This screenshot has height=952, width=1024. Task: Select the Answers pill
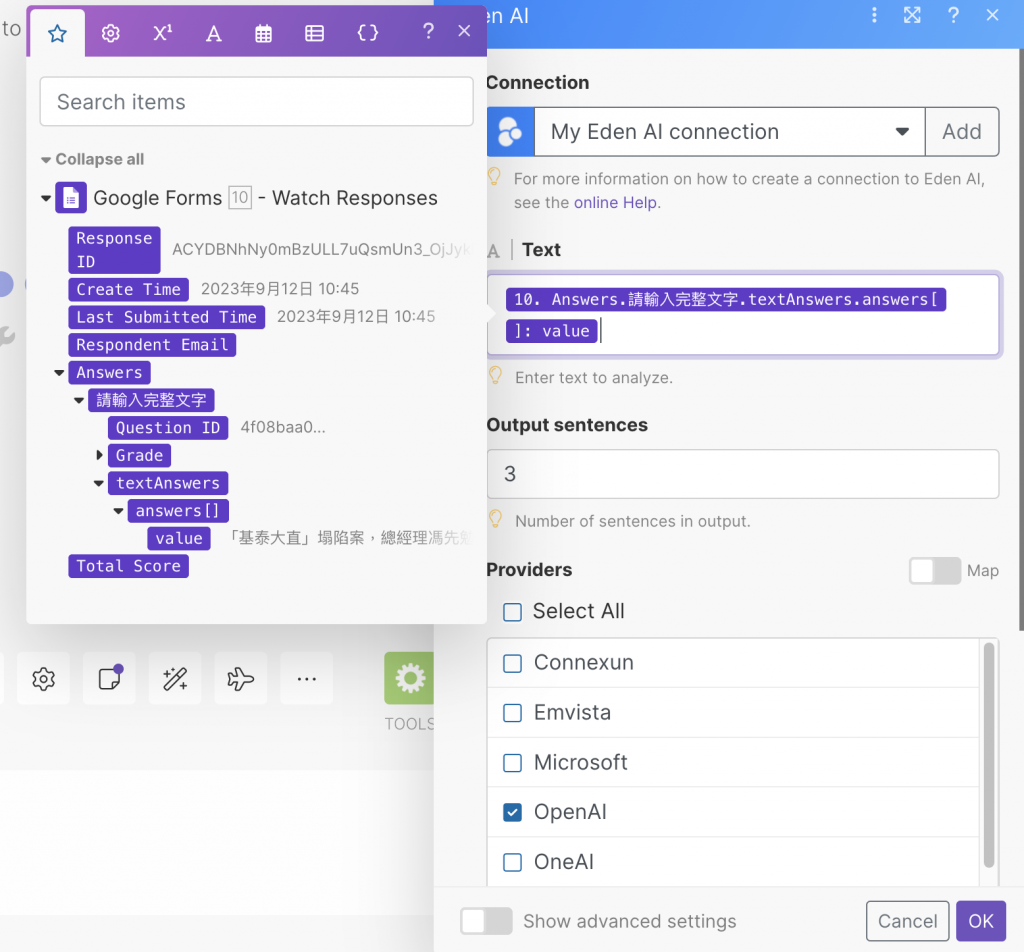109,373
